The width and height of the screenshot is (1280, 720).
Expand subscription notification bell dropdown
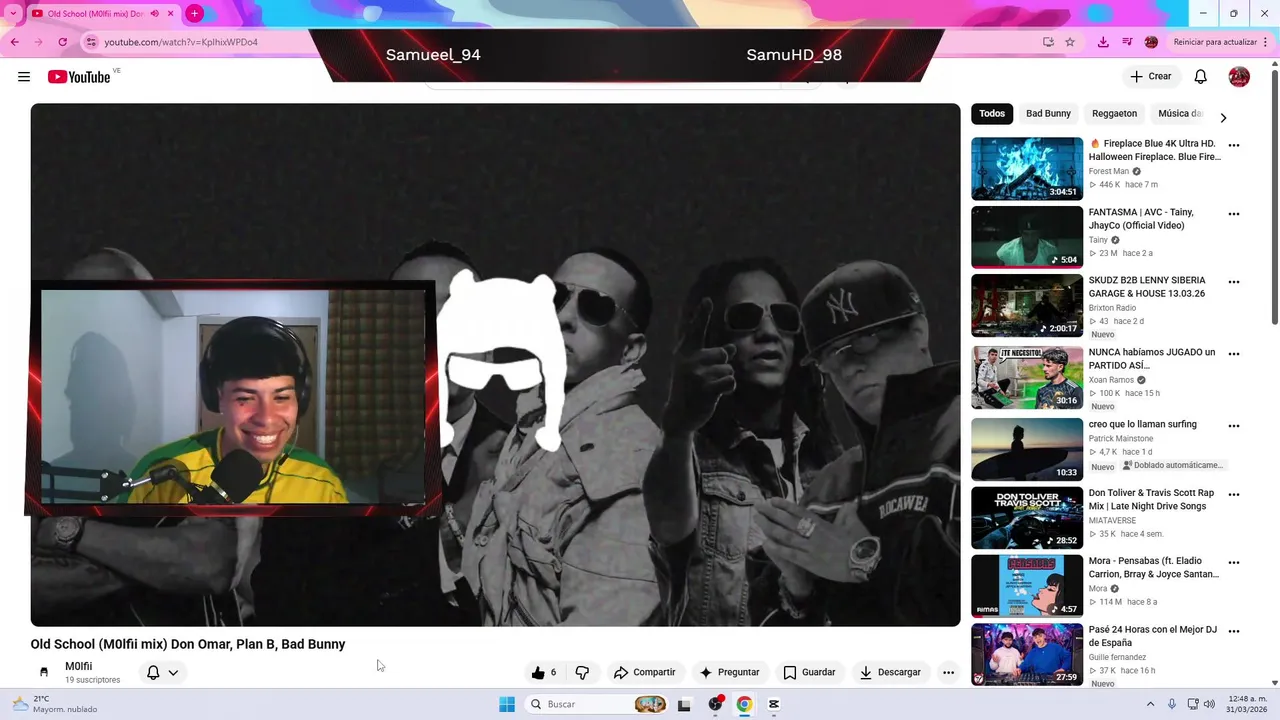(163, 672)
